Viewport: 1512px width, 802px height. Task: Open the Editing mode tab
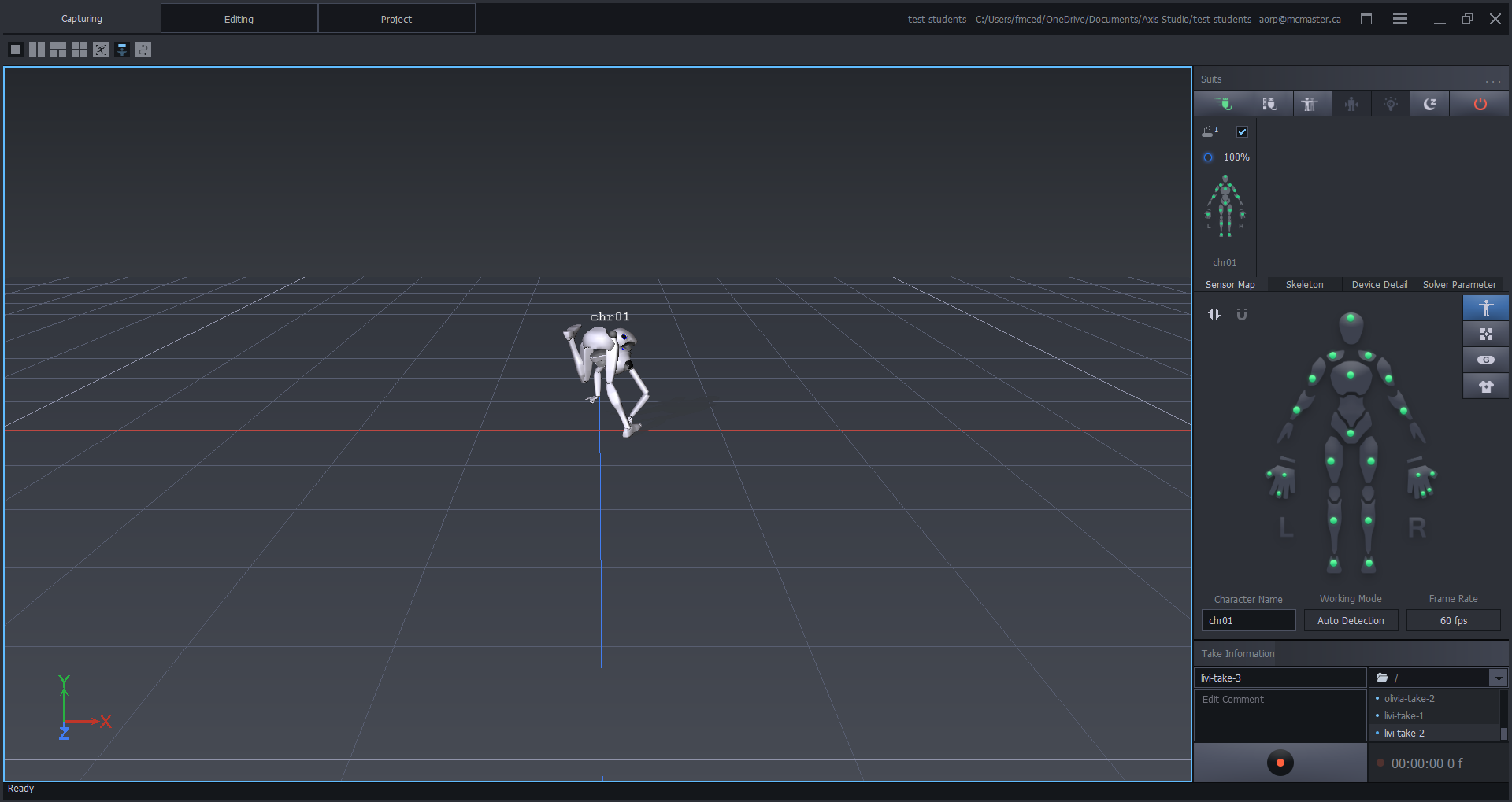coord(239,19)
